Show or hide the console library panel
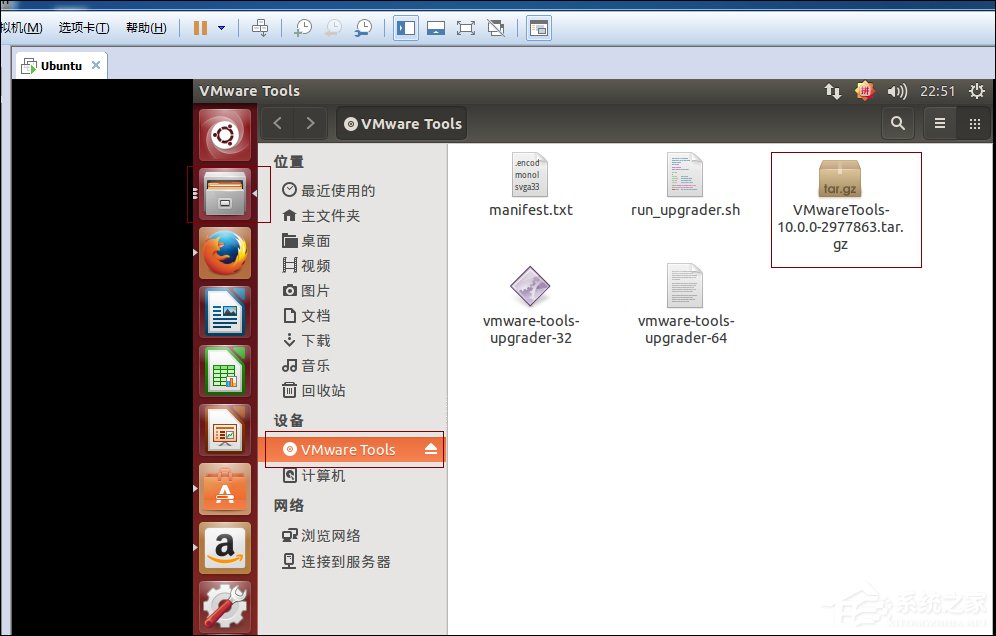The image size is (996, 636). 405,28
